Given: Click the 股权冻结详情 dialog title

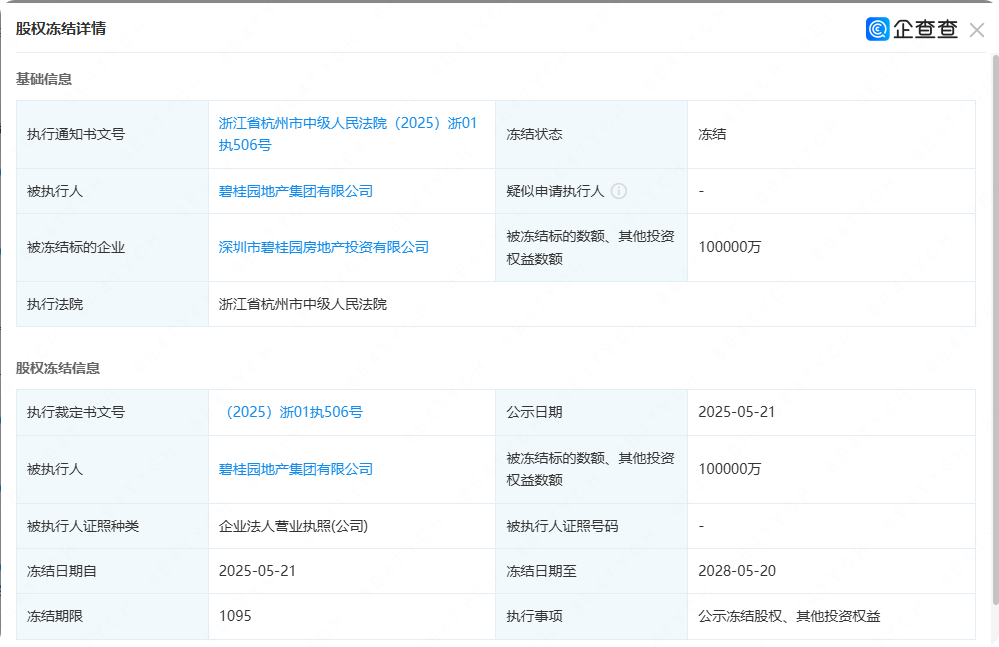Looking at the screenshot, I should coord(61,29).
